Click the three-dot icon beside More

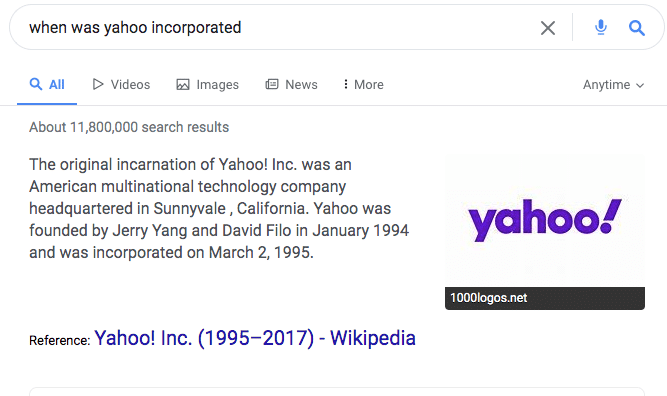345,84
